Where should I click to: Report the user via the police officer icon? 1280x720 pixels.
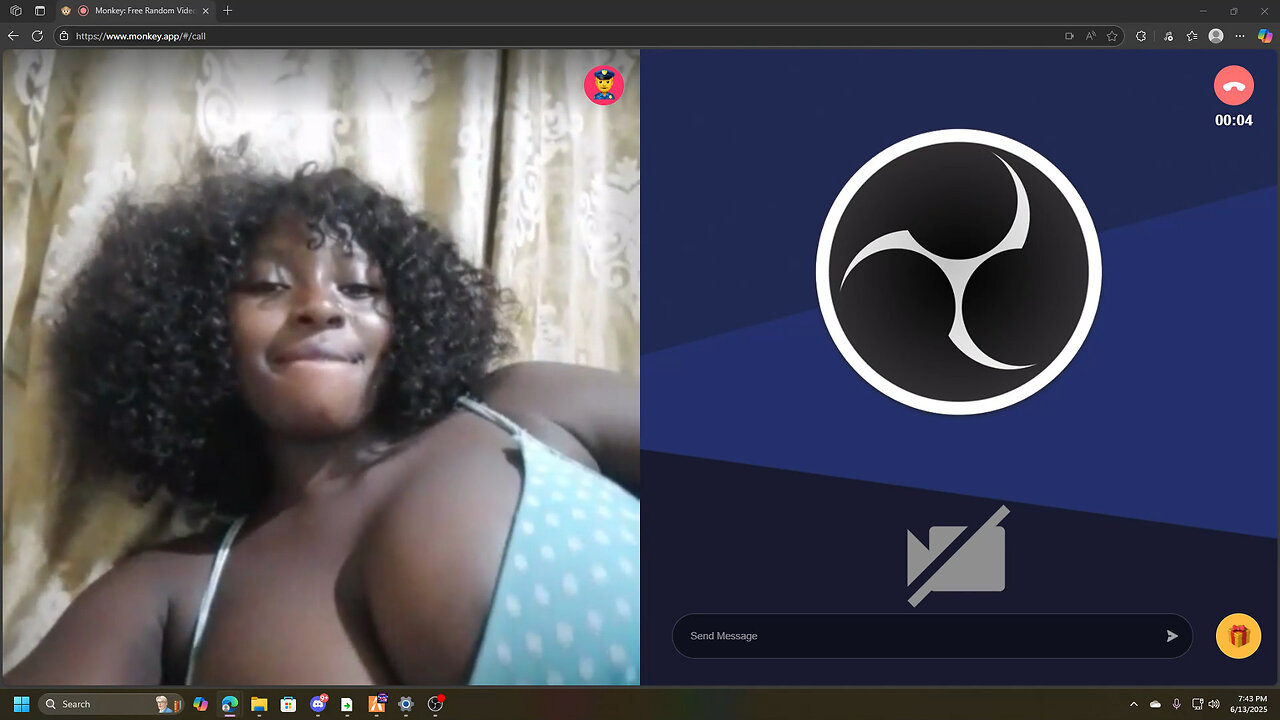[604, 86]
